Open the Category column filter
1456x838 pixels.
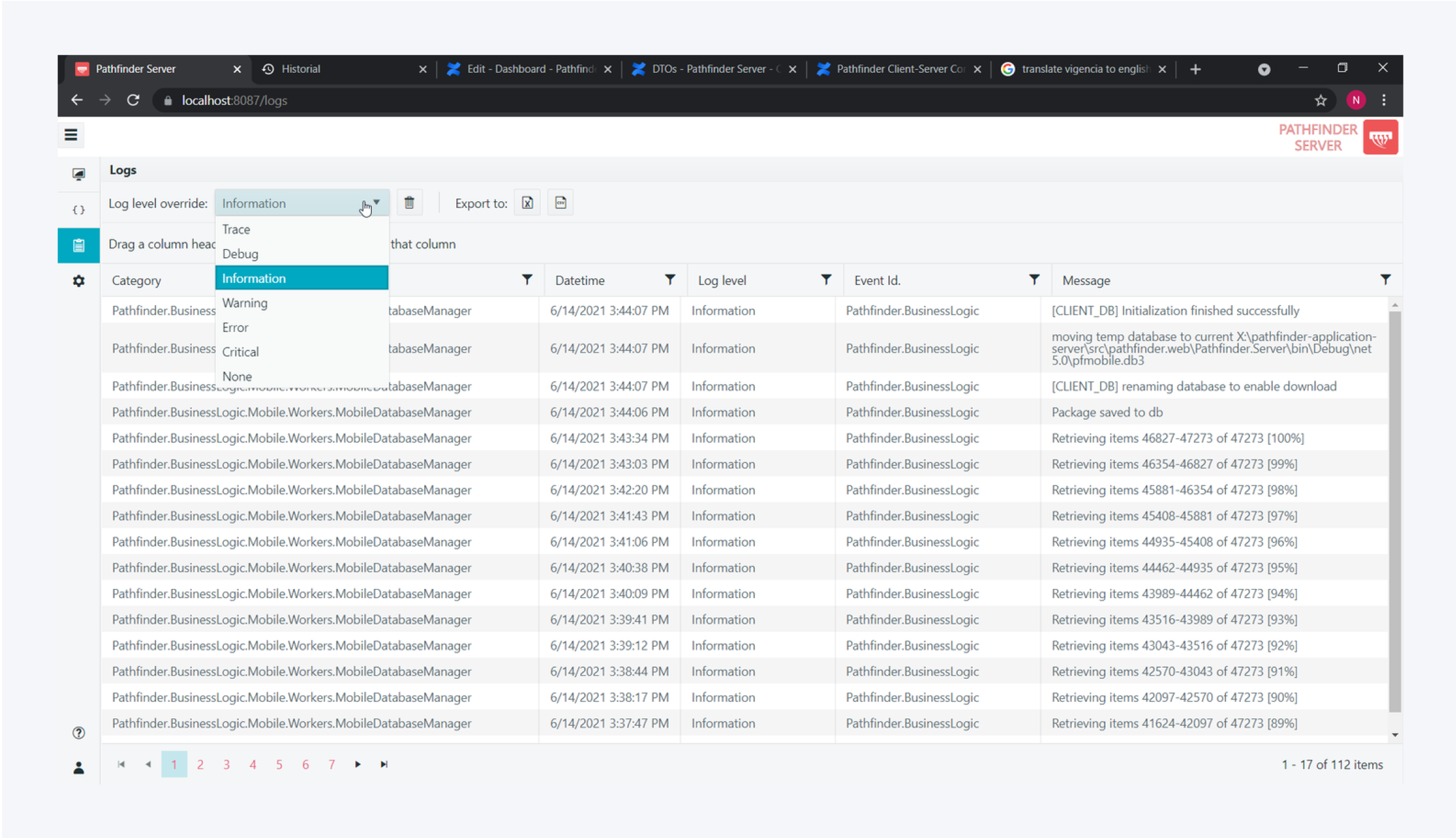[527, 280]
